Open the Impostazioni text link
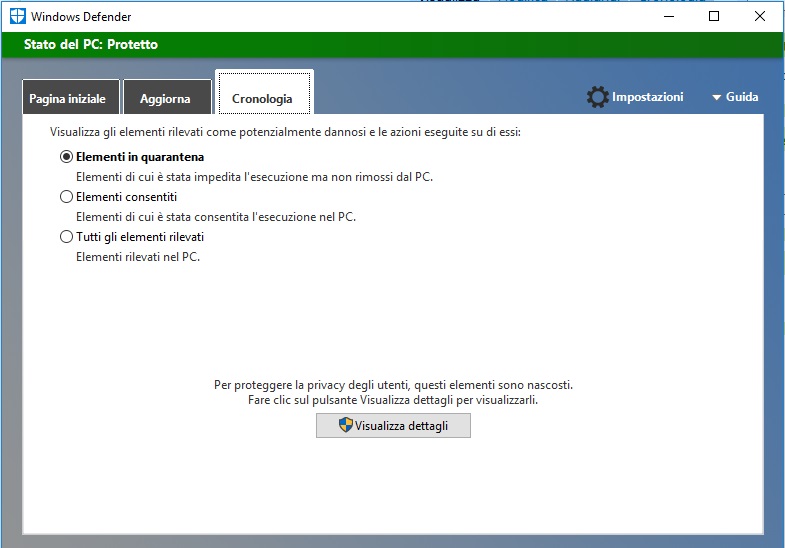785x548 pixels. [647, 97]
